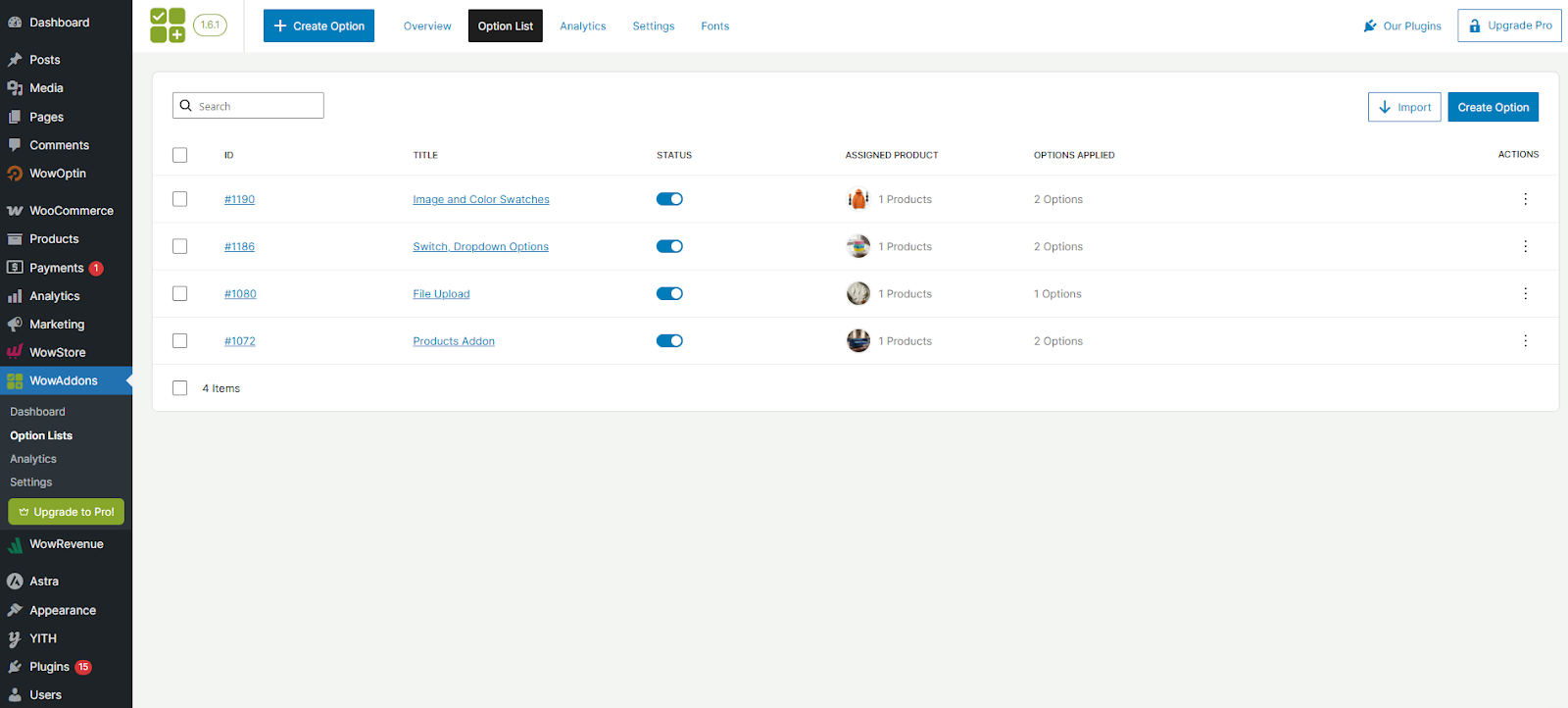
Task: Open actions menu for Switch, Dropdown Options
Action: 1525,246
